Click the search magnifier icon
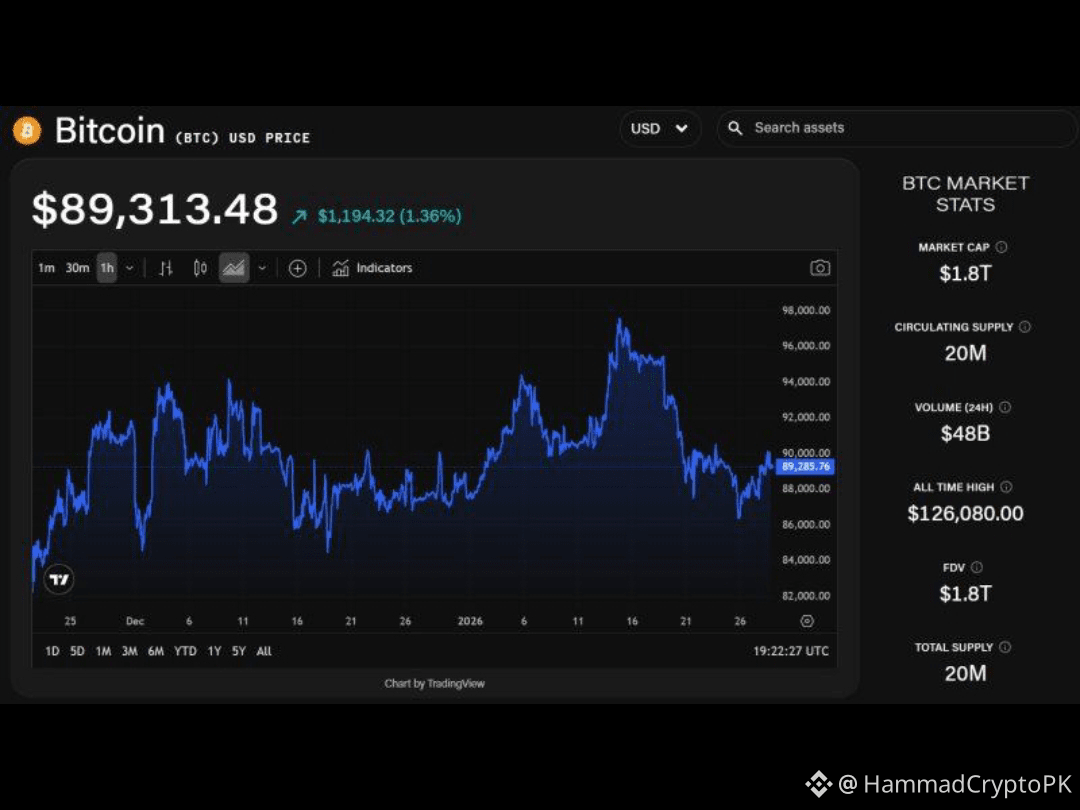 [736, 128]
